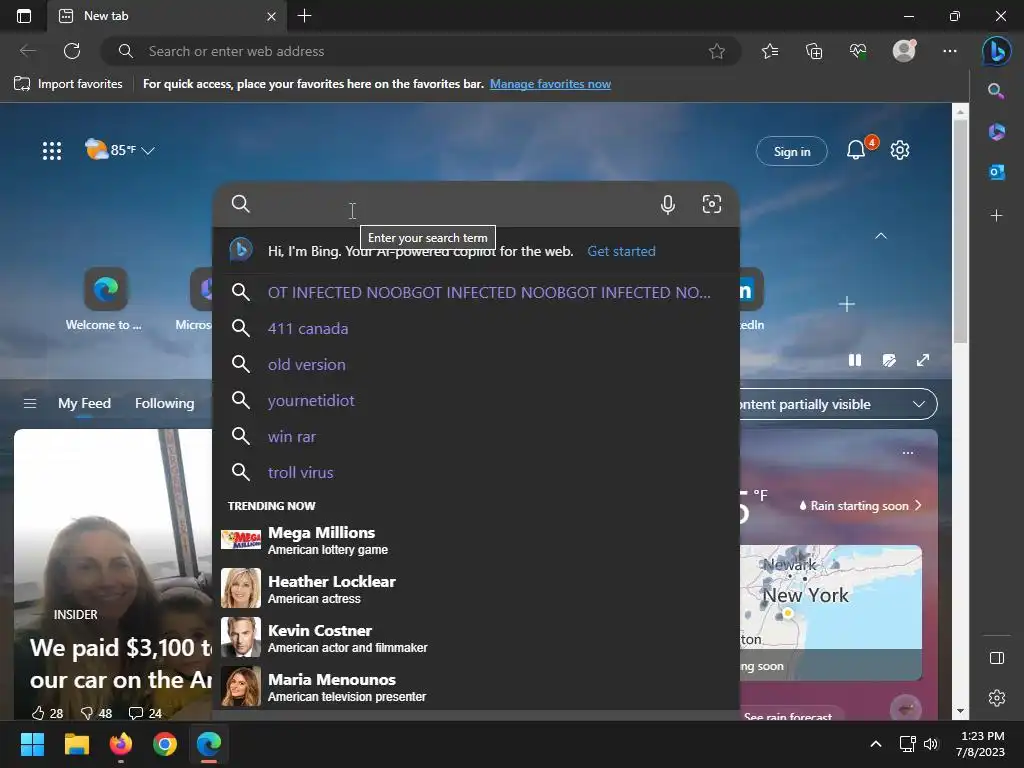Viewport: 1024px width, 768px height.
Task: Open the notifications bell icon
Action: [x=856, y=150]
